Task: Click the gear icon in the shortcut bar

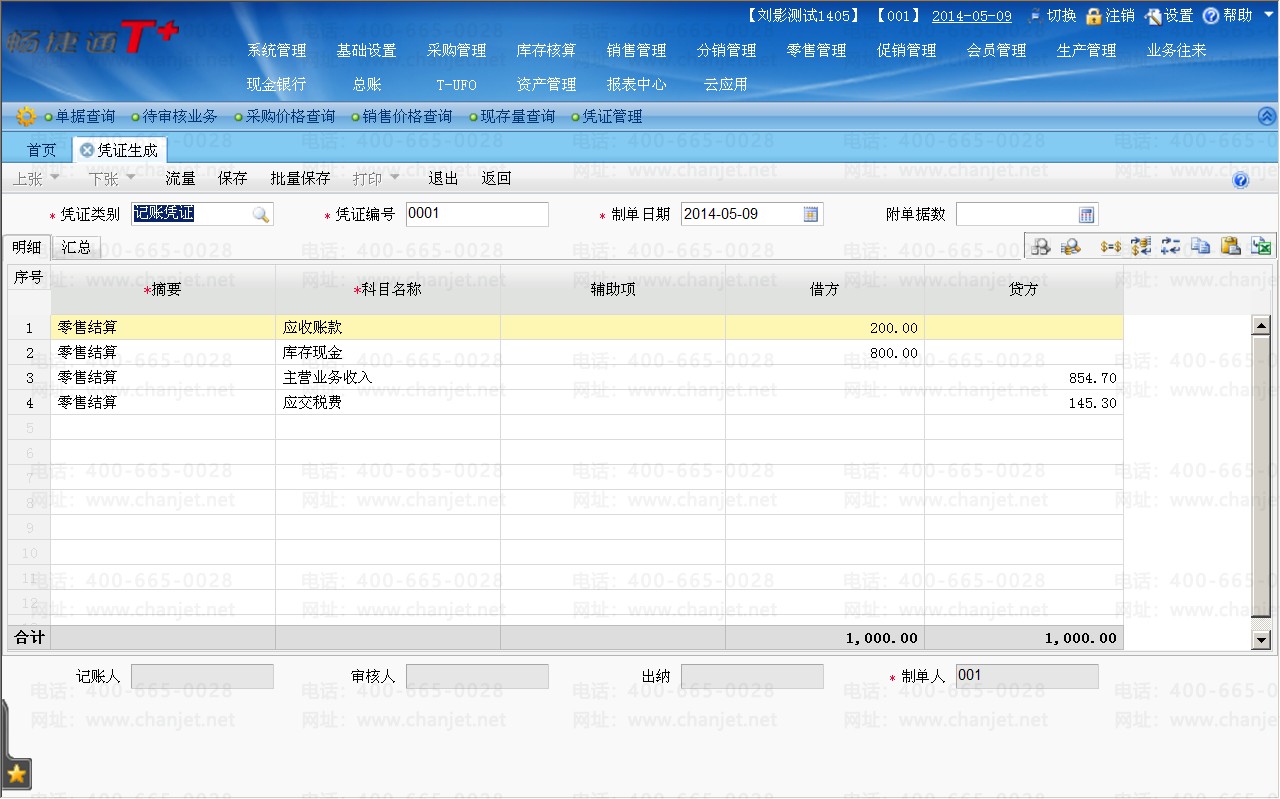Action: point(26,116)
